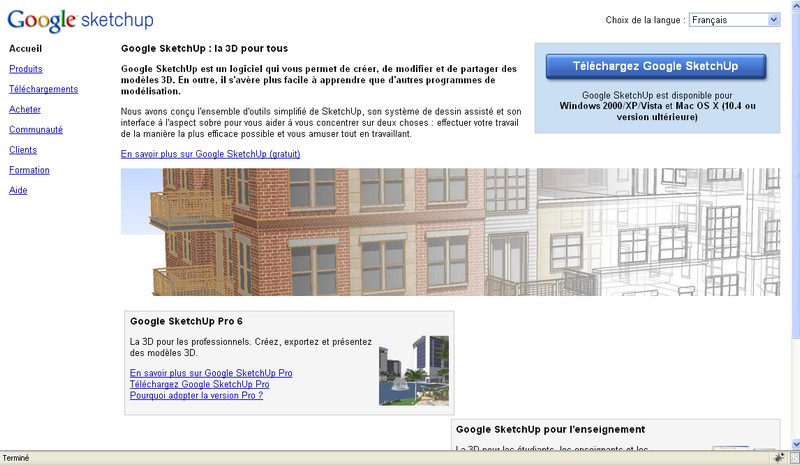Click the Téléchargez Google SketchUp button
The width and height of the screenshot is (800, 465).
click(656, 66)
